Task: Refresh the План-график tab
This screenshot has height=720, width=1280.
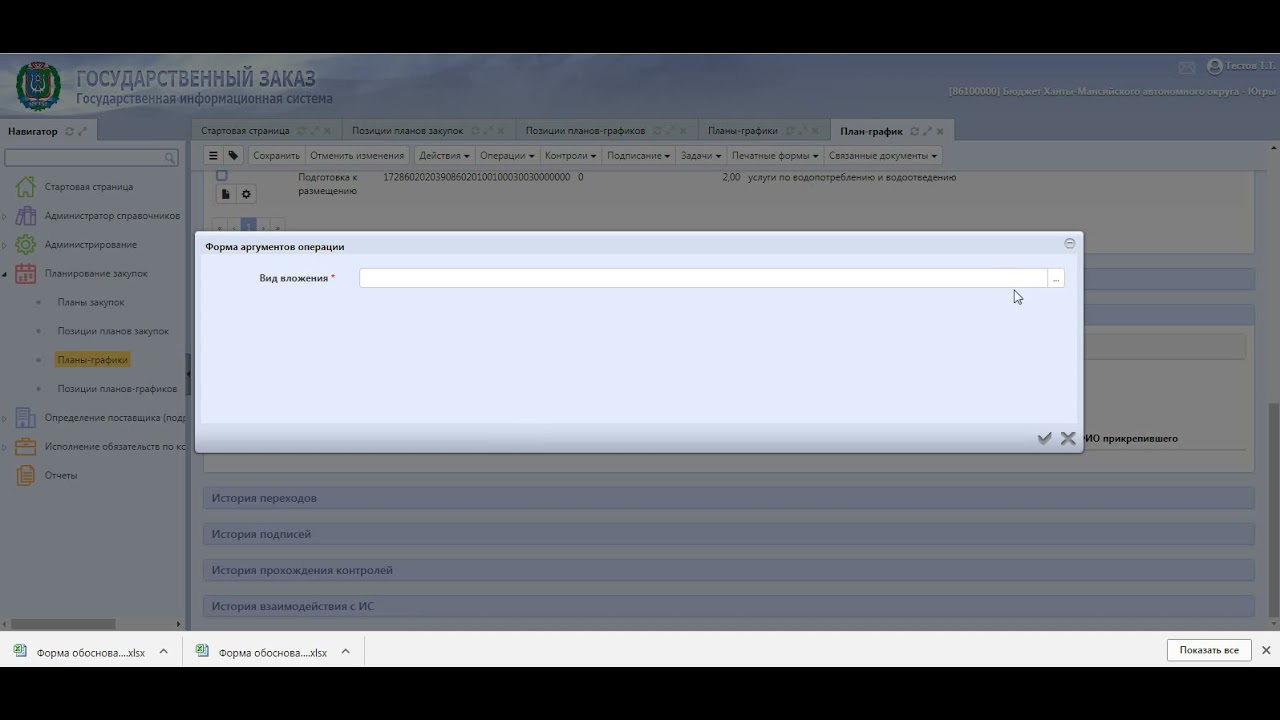Action: tap(914, 131)
